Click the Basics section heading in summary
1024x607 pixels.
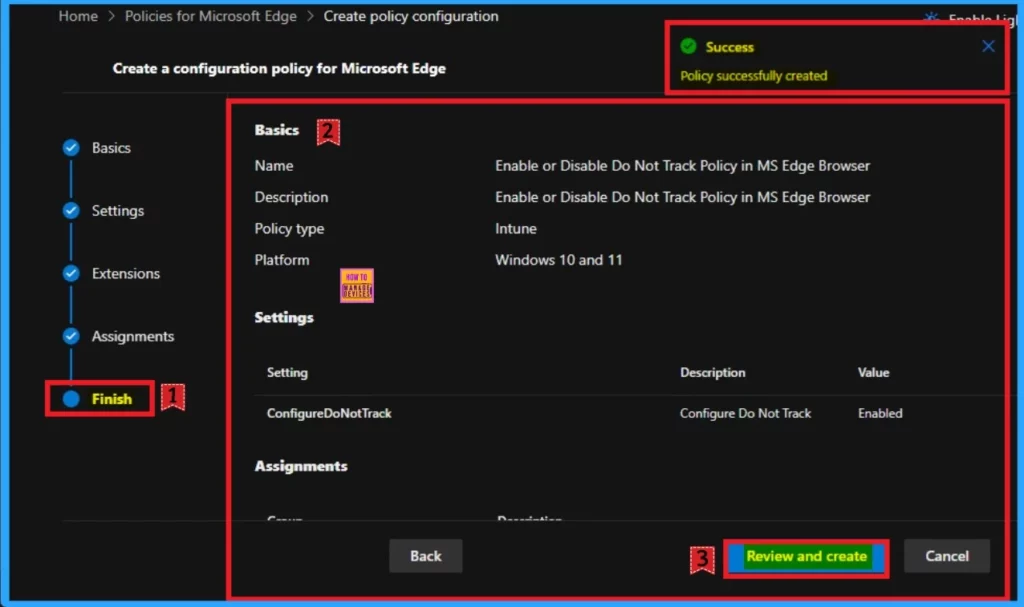click(277, 130)
